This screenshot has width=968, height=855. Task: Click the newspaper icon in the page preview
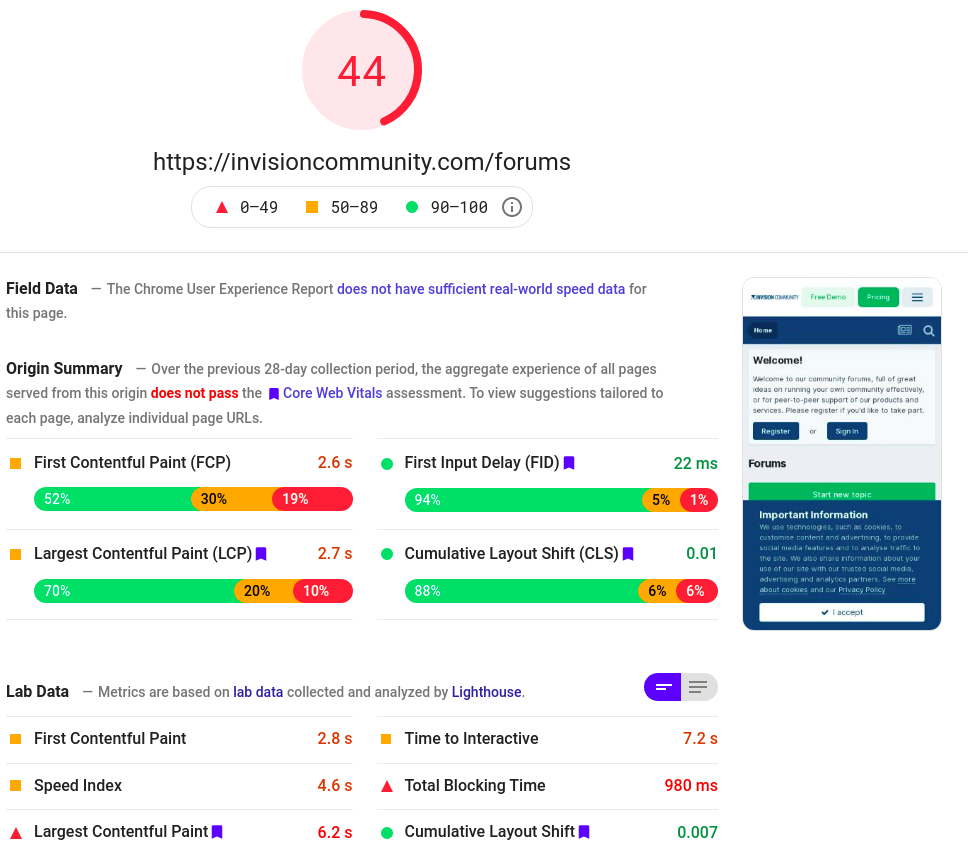[x=904, y=330]
